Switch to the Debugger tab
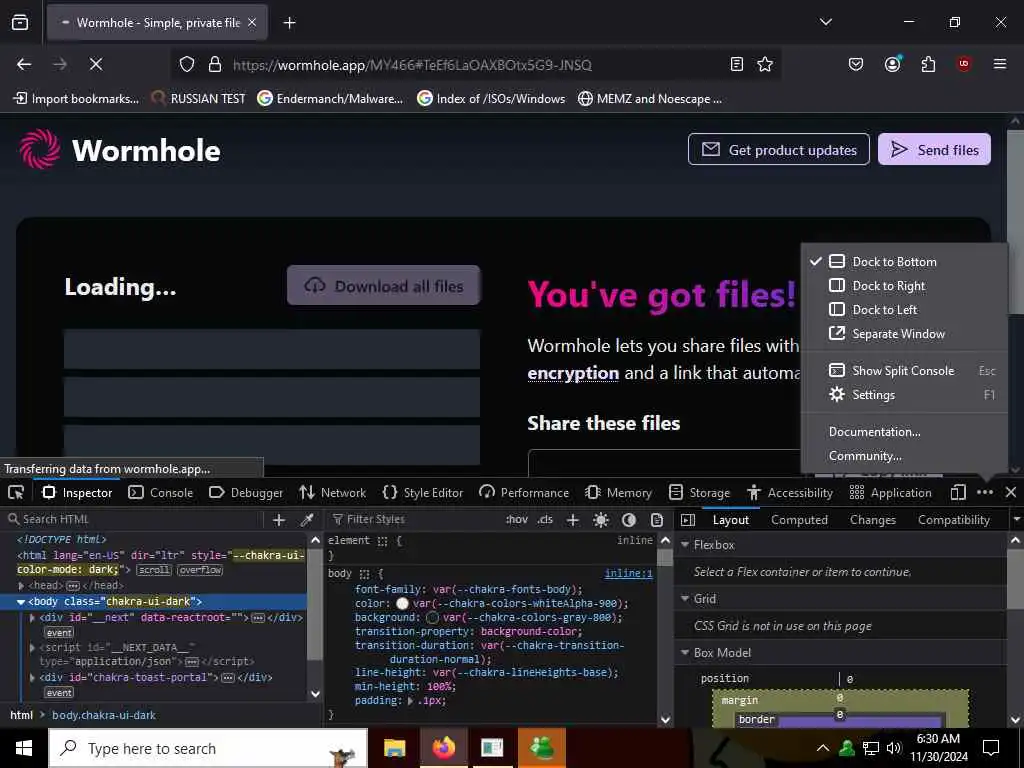The image size is (1024, 768). [x=246, y=492]
